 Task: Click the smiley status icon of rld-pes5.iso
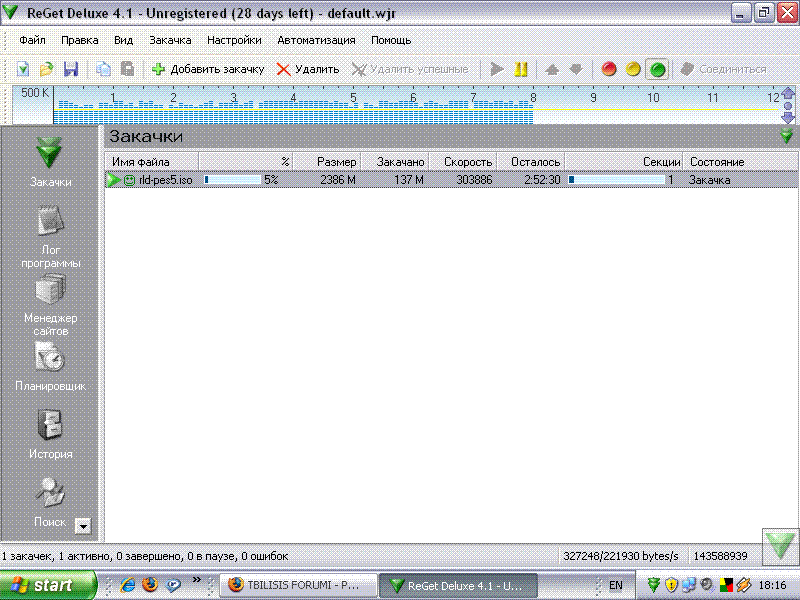130,180
